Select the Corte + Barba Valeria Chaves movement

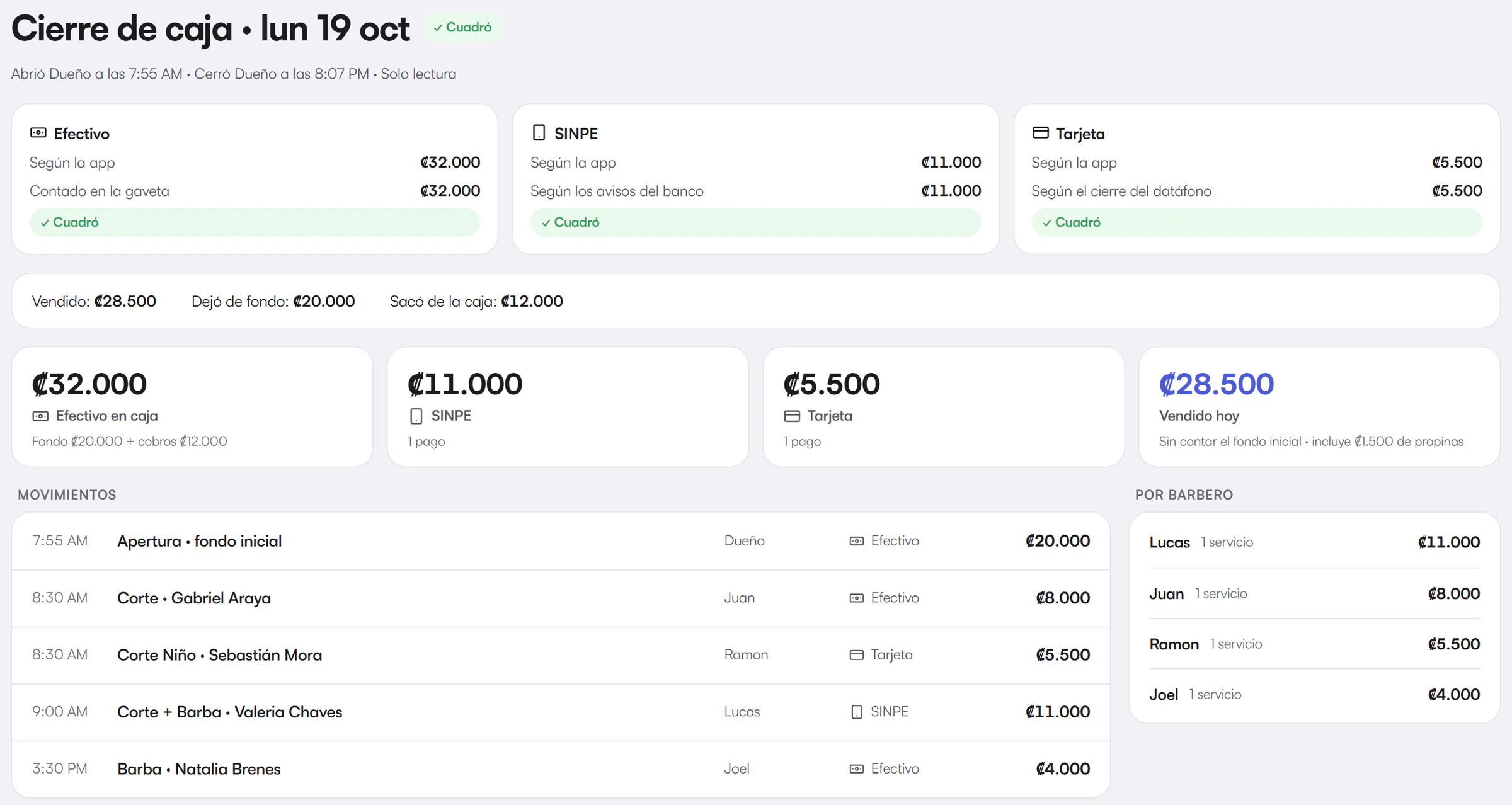pyautogui.click(x=561, y=712)
